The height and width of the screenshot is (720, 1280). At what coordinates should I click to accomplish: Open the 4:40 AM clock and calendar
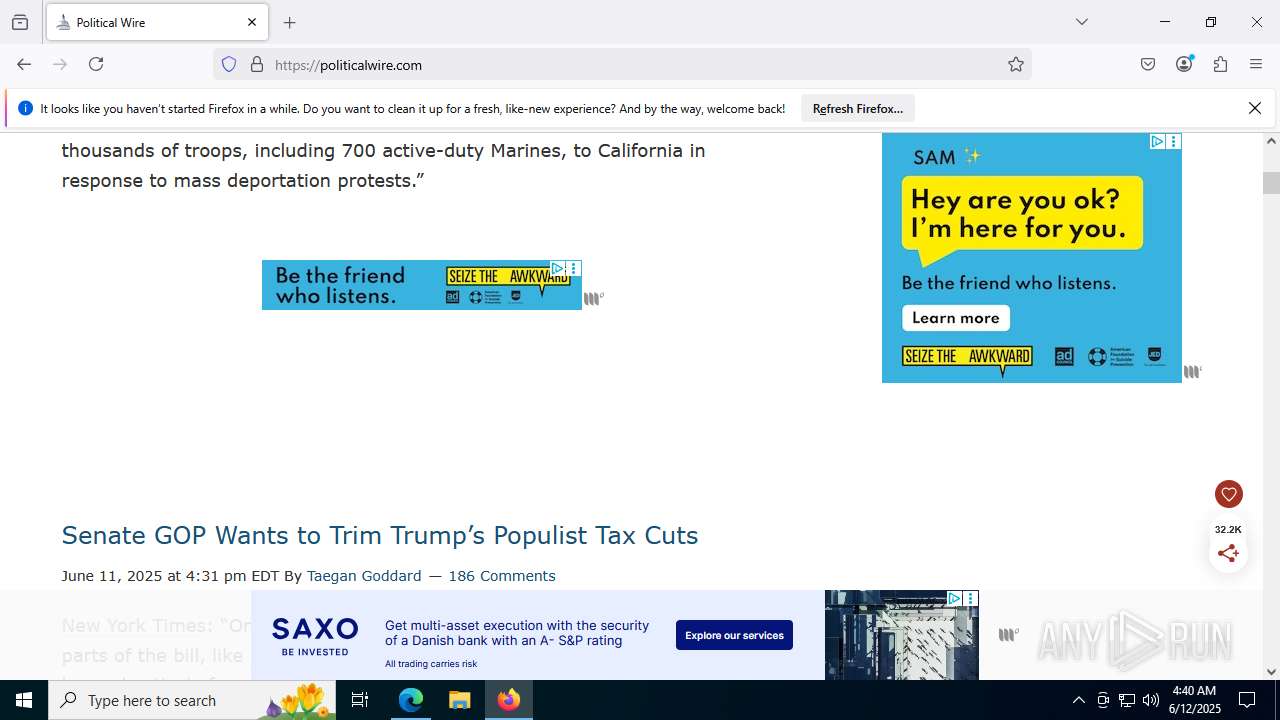(x=1194, y=700)
